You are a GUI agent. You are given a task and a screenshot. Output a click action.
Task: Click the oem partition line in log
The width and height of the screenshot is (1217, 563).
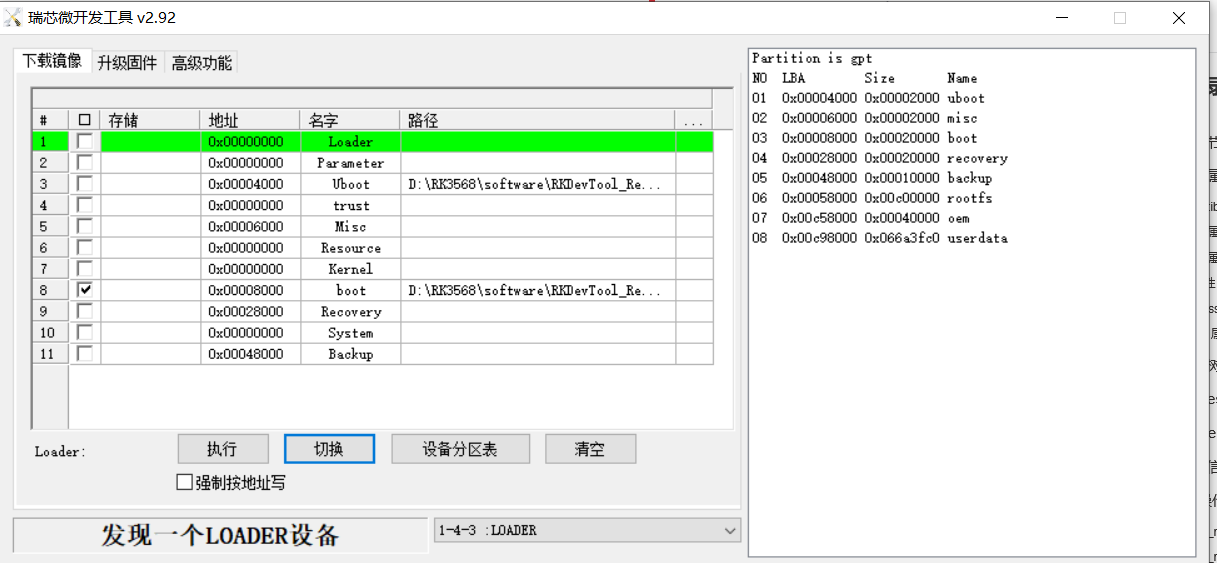pyautogui.click(x=861, y=218)
